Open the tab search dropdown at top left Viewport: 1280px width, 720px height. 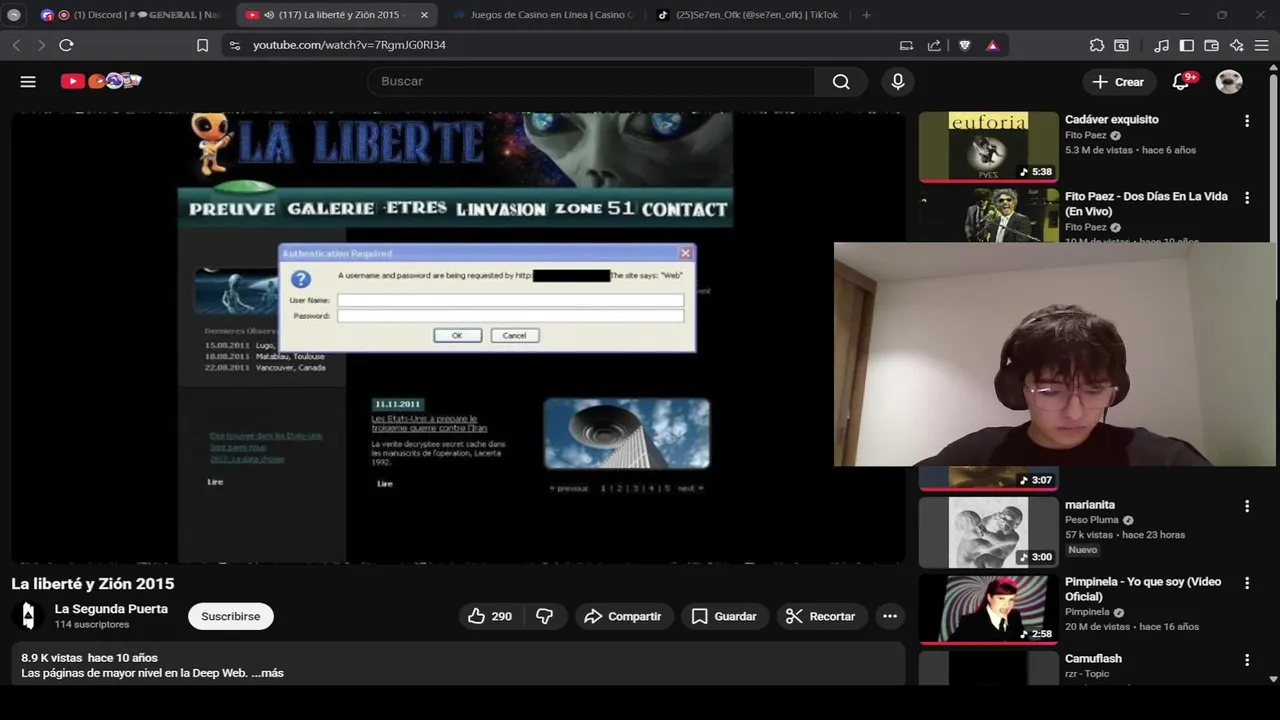pyautogui.click(x=14, y=15)
